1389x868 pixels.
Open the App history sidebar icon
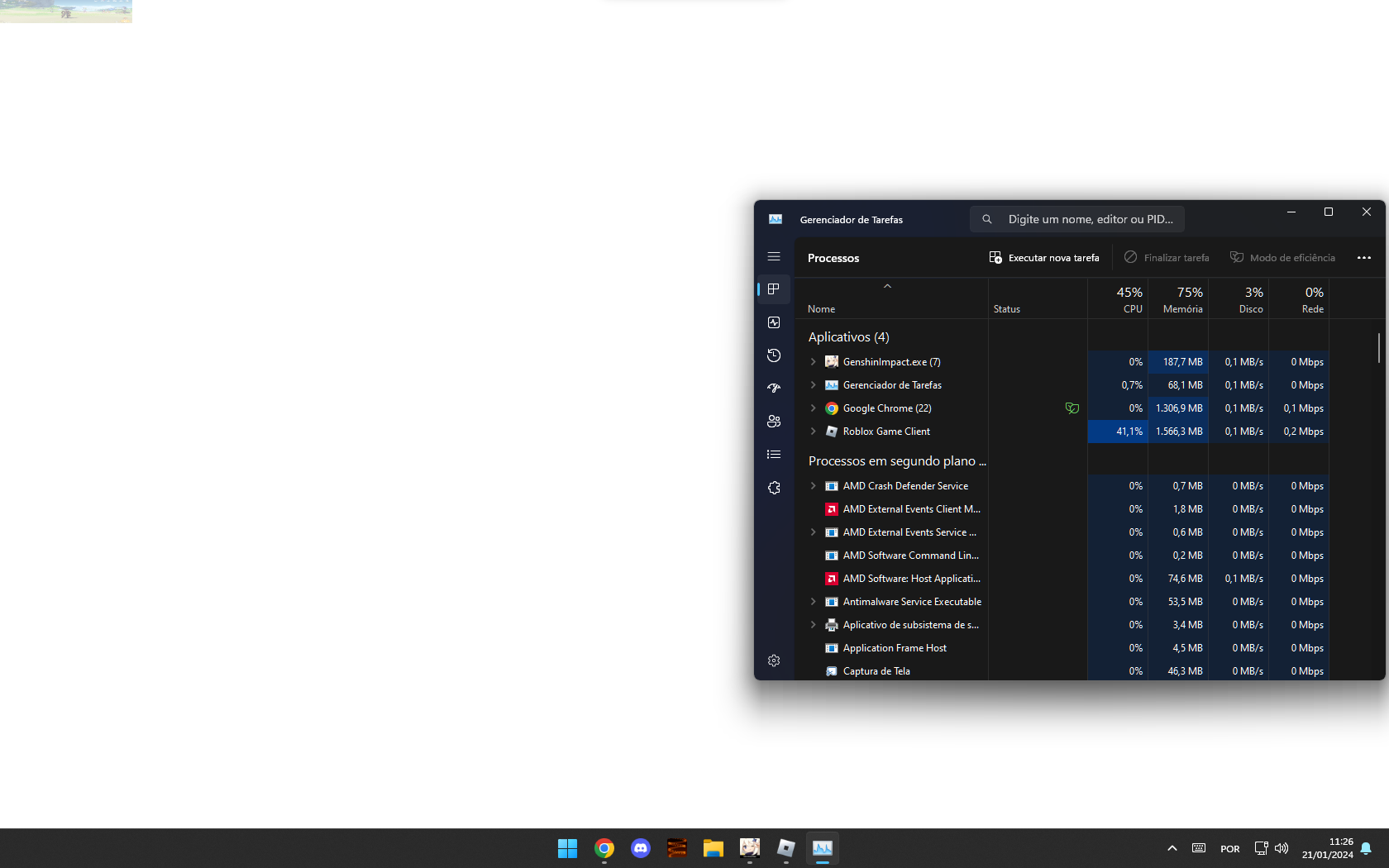click(x=774, y=355)
